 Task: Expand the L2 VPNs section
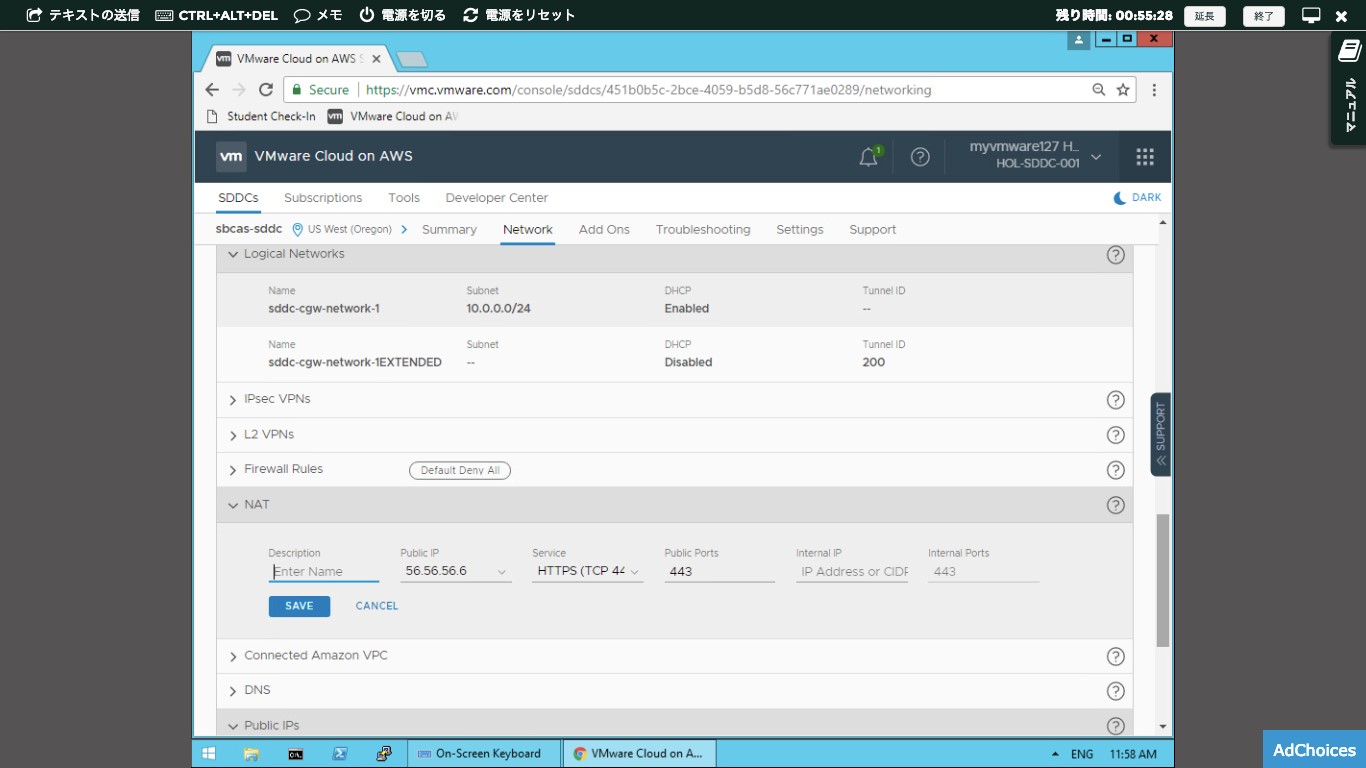pyautogui.click(x=233, y=435)
